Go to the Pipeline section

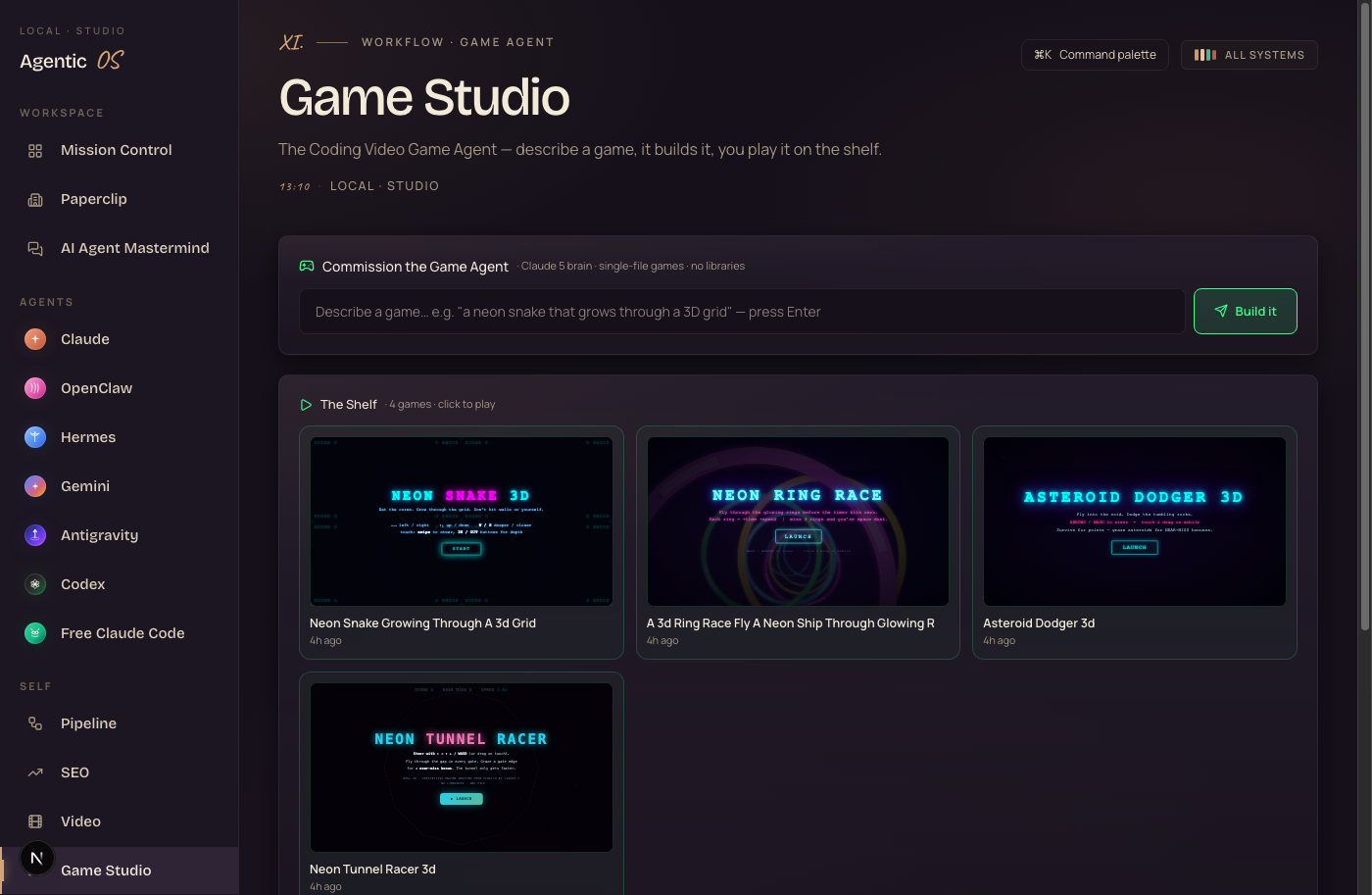[120, 723]
